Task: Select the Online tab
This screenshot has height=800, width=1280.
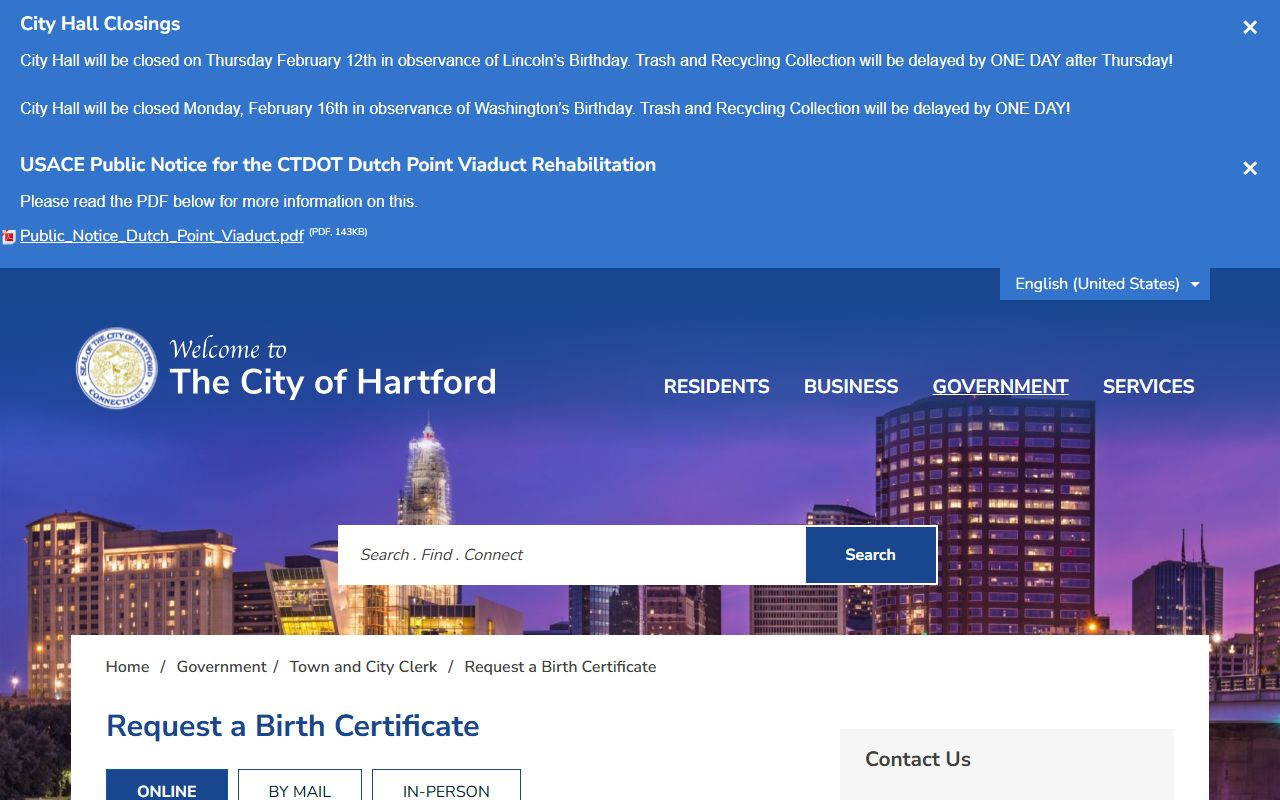Action: click(x=167, y=786)
